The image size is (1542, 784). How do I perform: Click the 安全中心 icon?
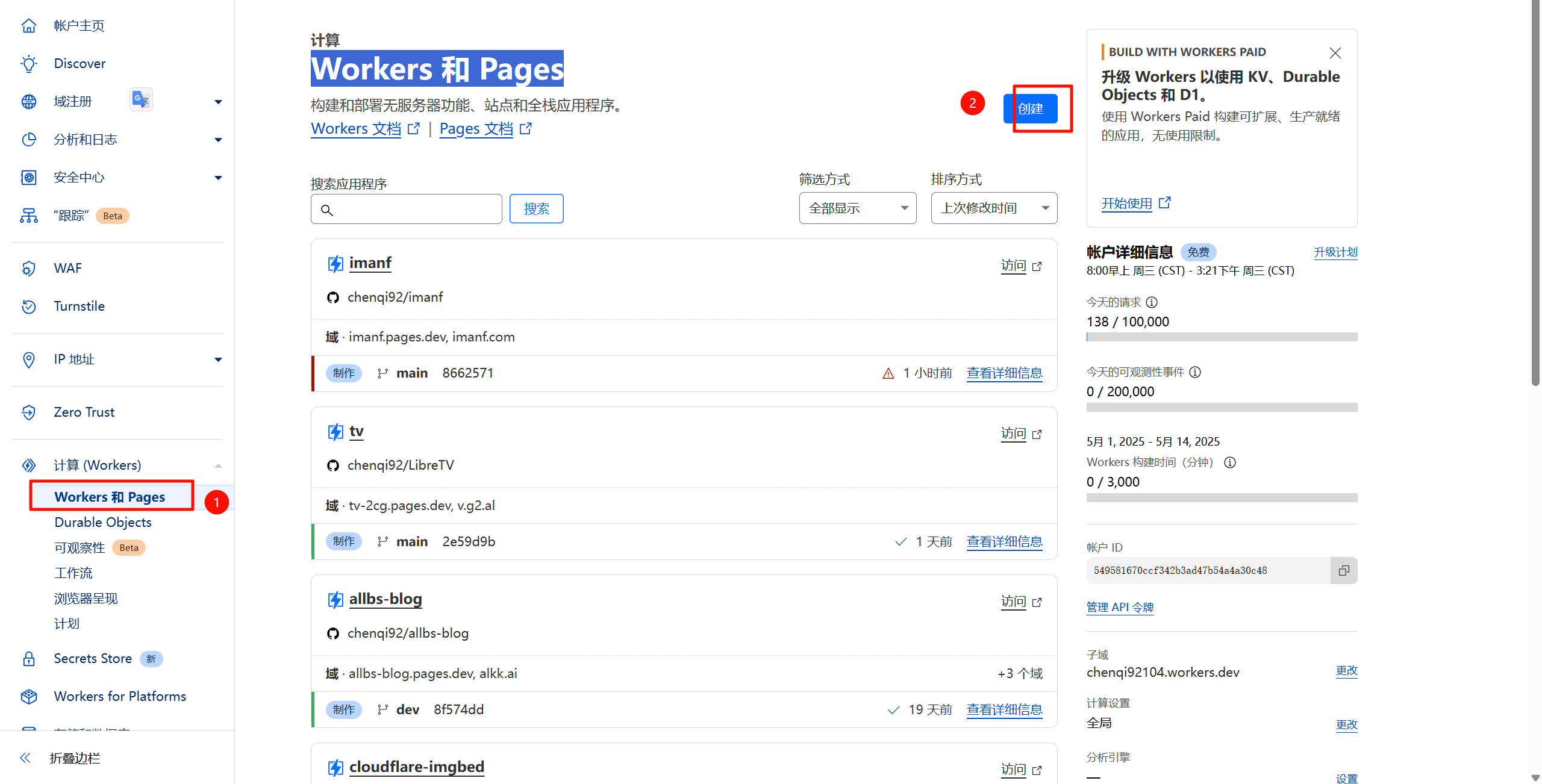[x=28, y=177]
